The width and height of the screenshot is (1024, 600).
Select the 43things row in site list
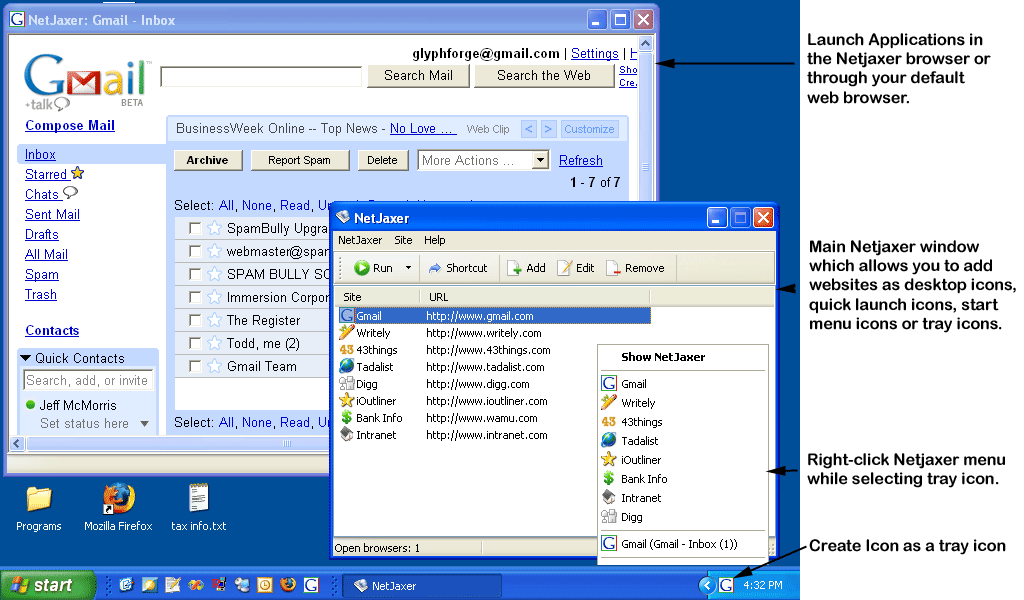[x=444, y=350]
